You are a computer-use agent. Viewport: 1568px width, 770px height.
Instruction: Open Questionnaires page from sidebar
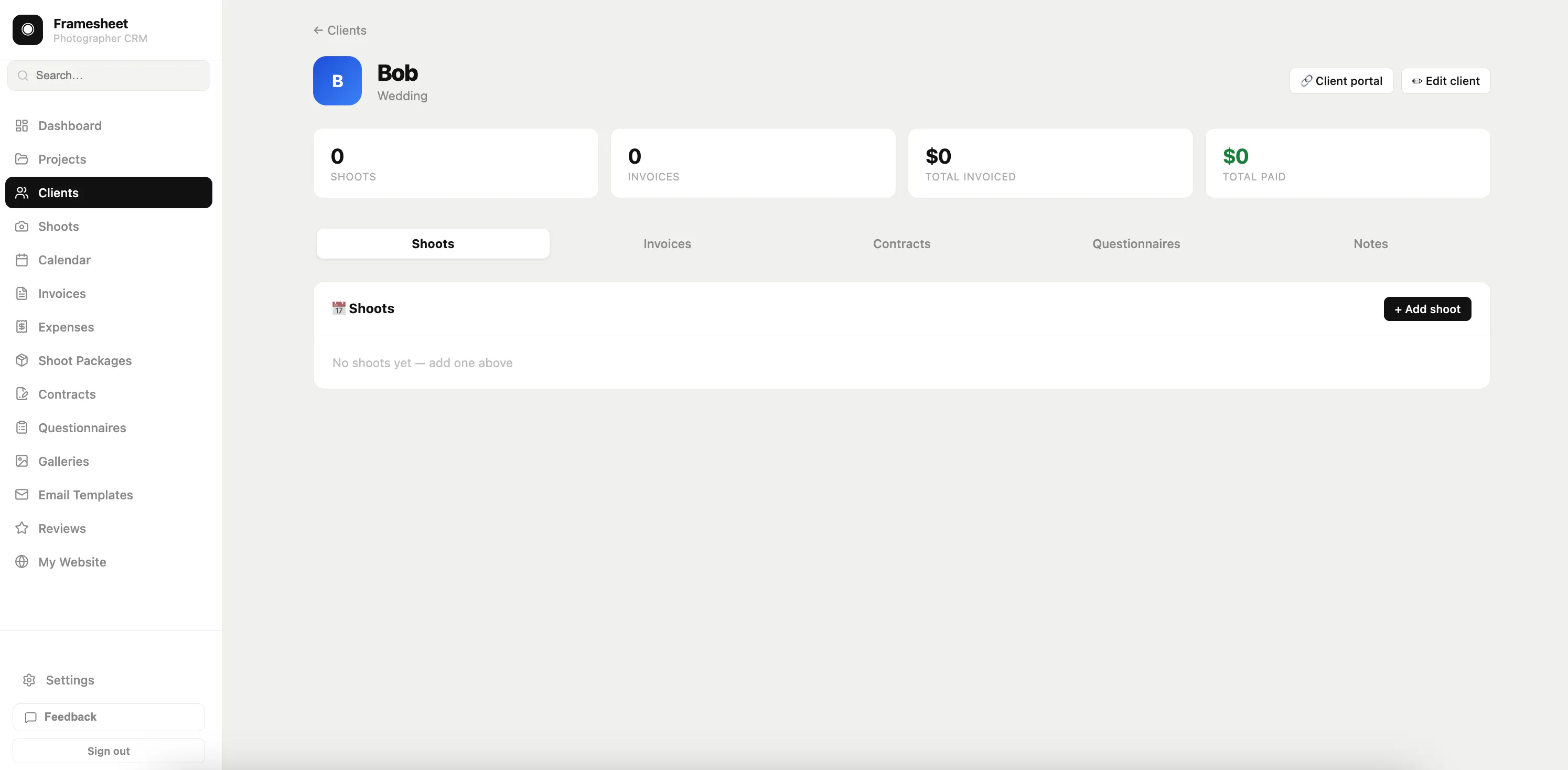109,427
